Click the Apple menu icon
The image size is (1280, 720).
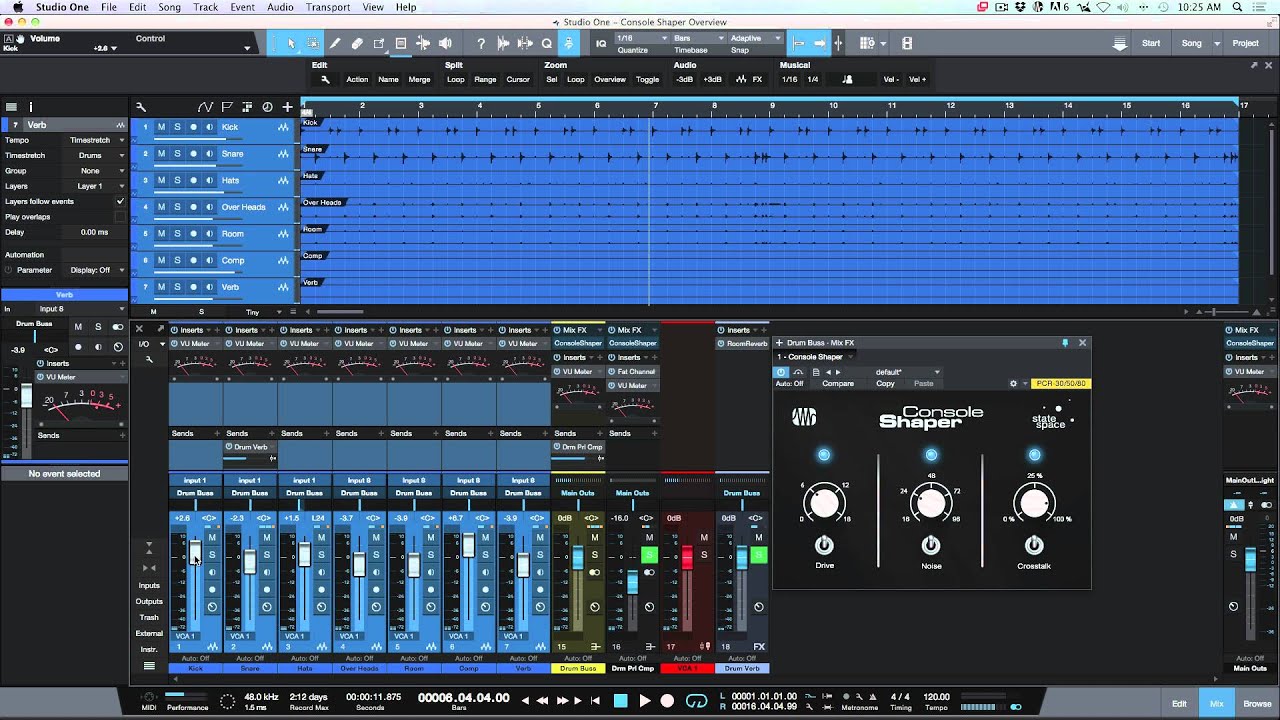pyautogui.click(x=18, y=7)
